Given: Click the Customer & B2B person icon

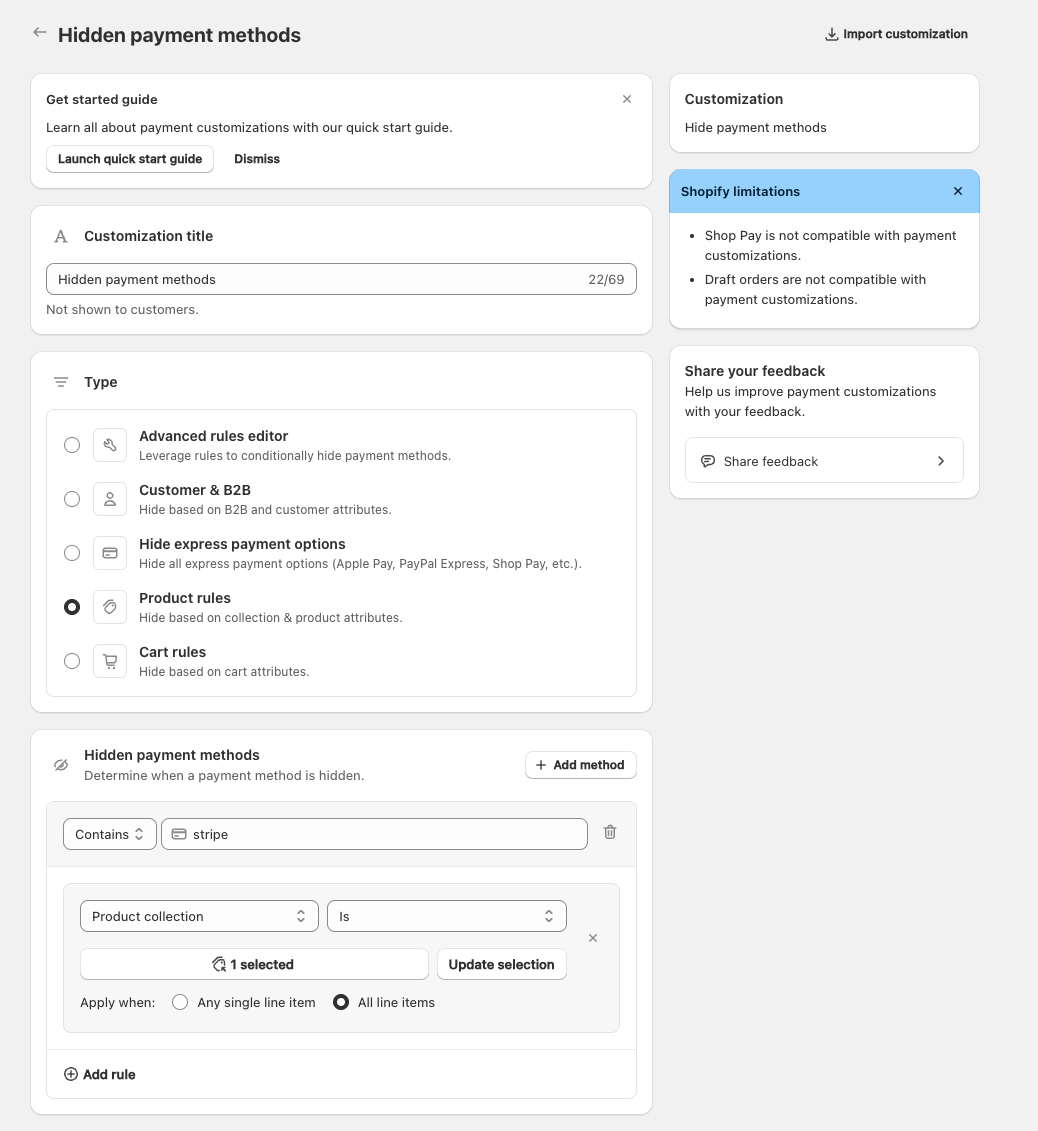Looking at the screenshot, I should [x=110, y=499].
